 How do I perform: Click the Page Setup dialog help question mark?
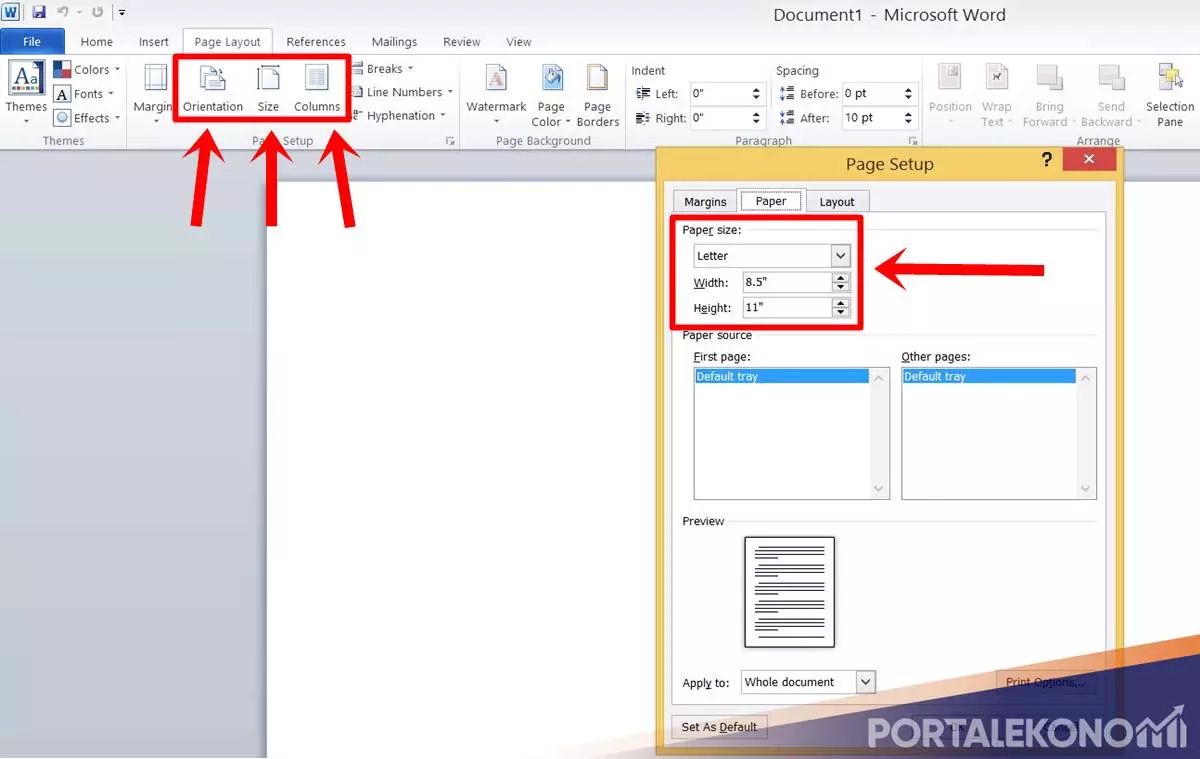[x=1047, y=160]
